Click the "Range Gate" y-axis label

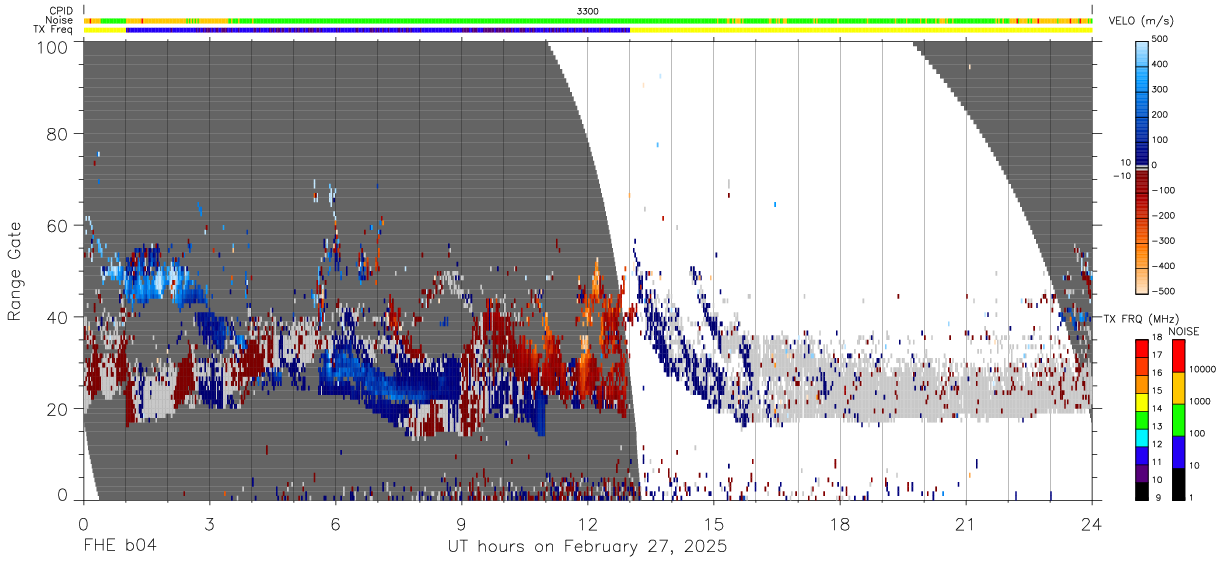[15, 272]
